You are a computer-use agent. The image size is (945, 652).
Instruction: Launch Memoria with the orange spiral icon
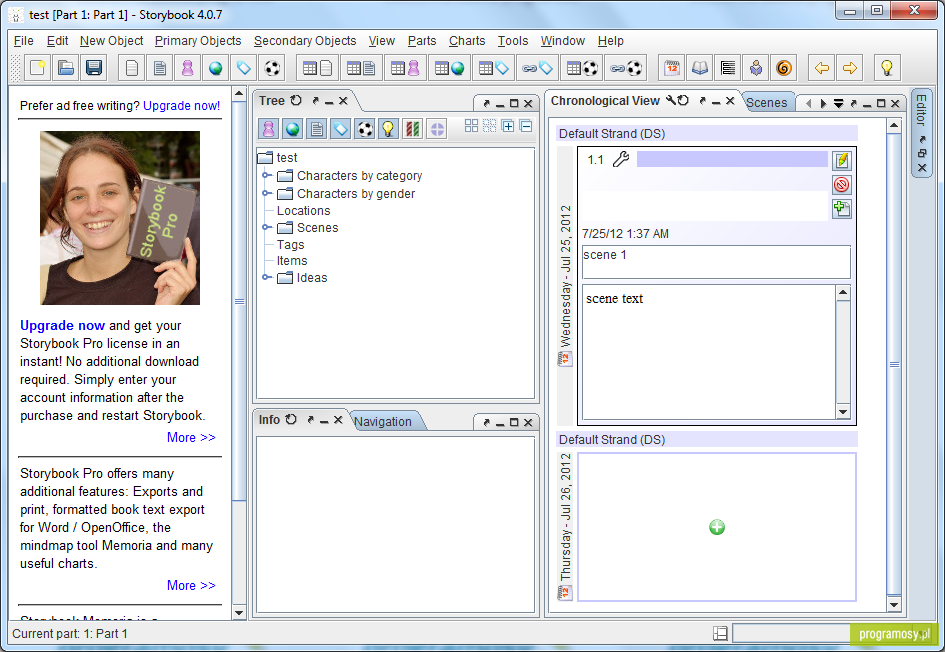(x=783, y=68)
